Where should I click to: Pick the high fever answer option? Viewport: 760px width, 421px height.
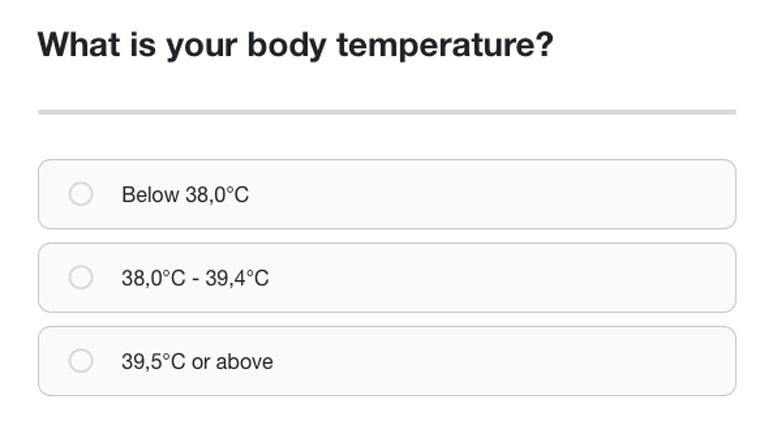pyautogui.click(x=387, y=360)
